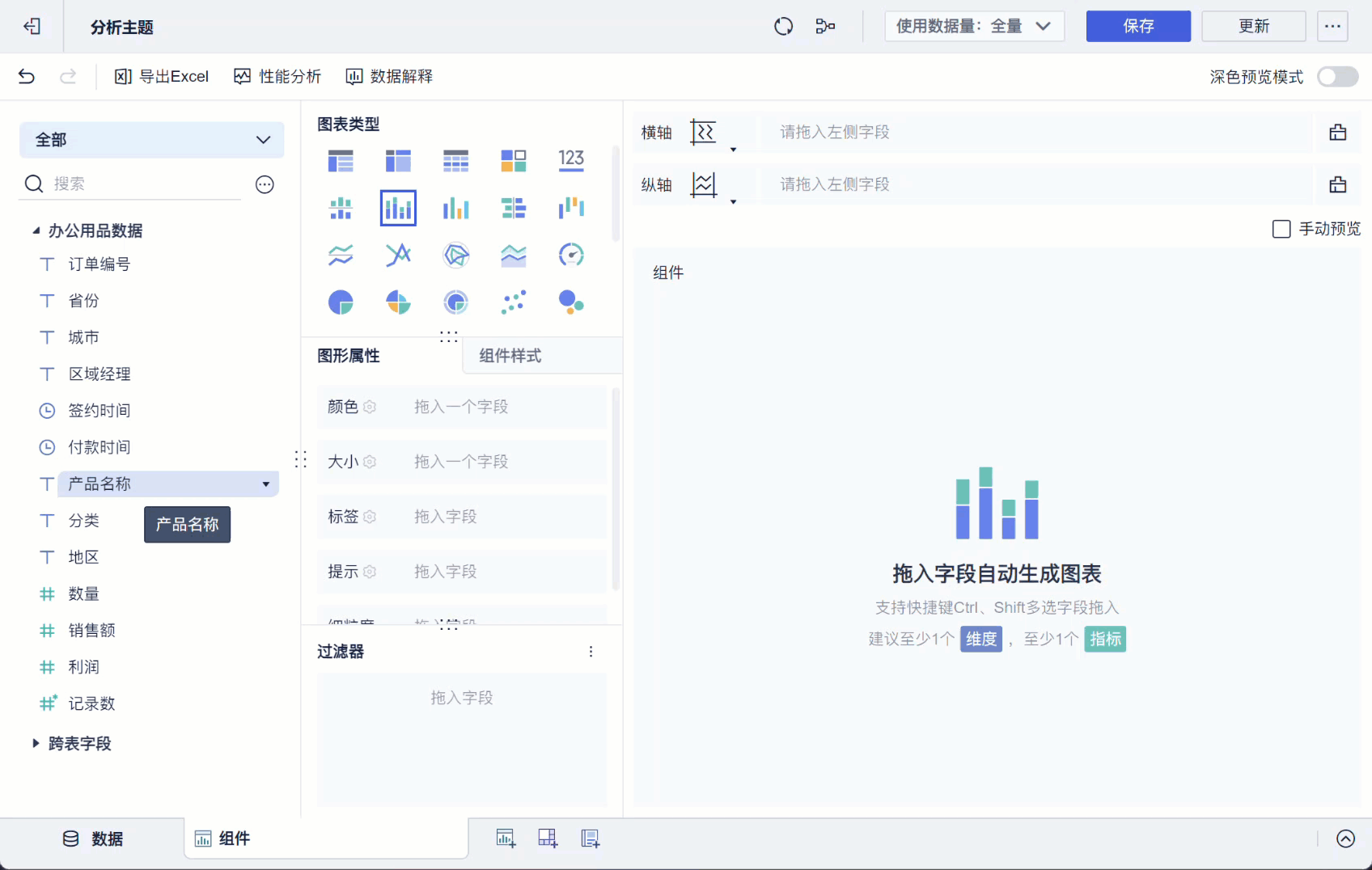Screen dimensions: 1372x870
Task: Open the 使用数据量 dropdown
Action: [x=974, y=27]
